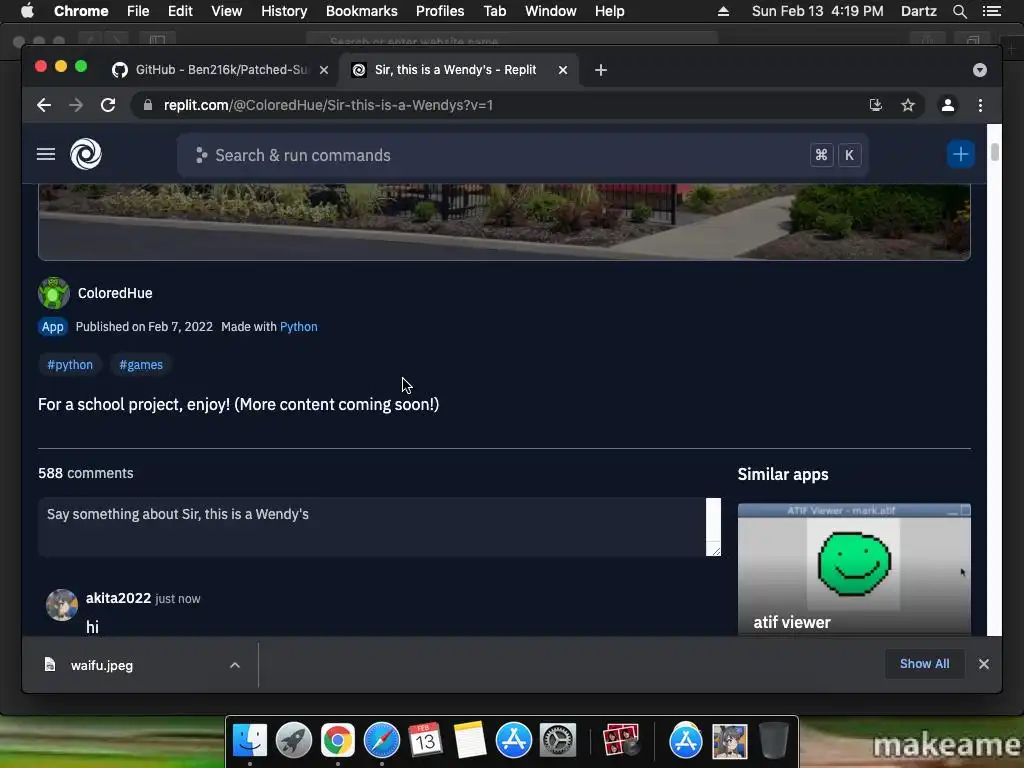The width and height of the screenshot is (1024, 768).
Task: Select the #games tag
Action: (141, 364)
